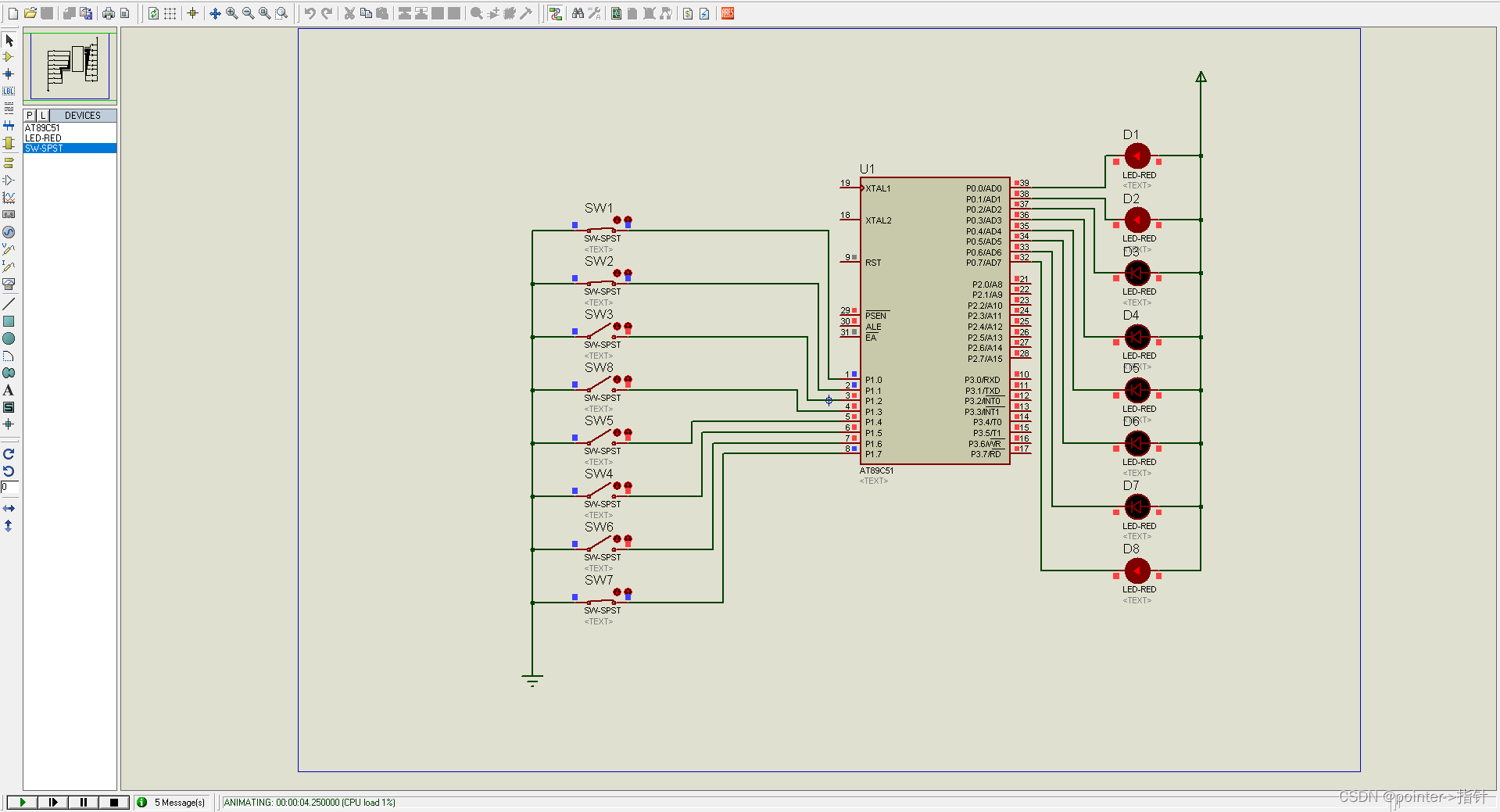This screenshot has height=812, width=1500.
Task: Open search and tag binoculars tool
Action: pos(578,13)
